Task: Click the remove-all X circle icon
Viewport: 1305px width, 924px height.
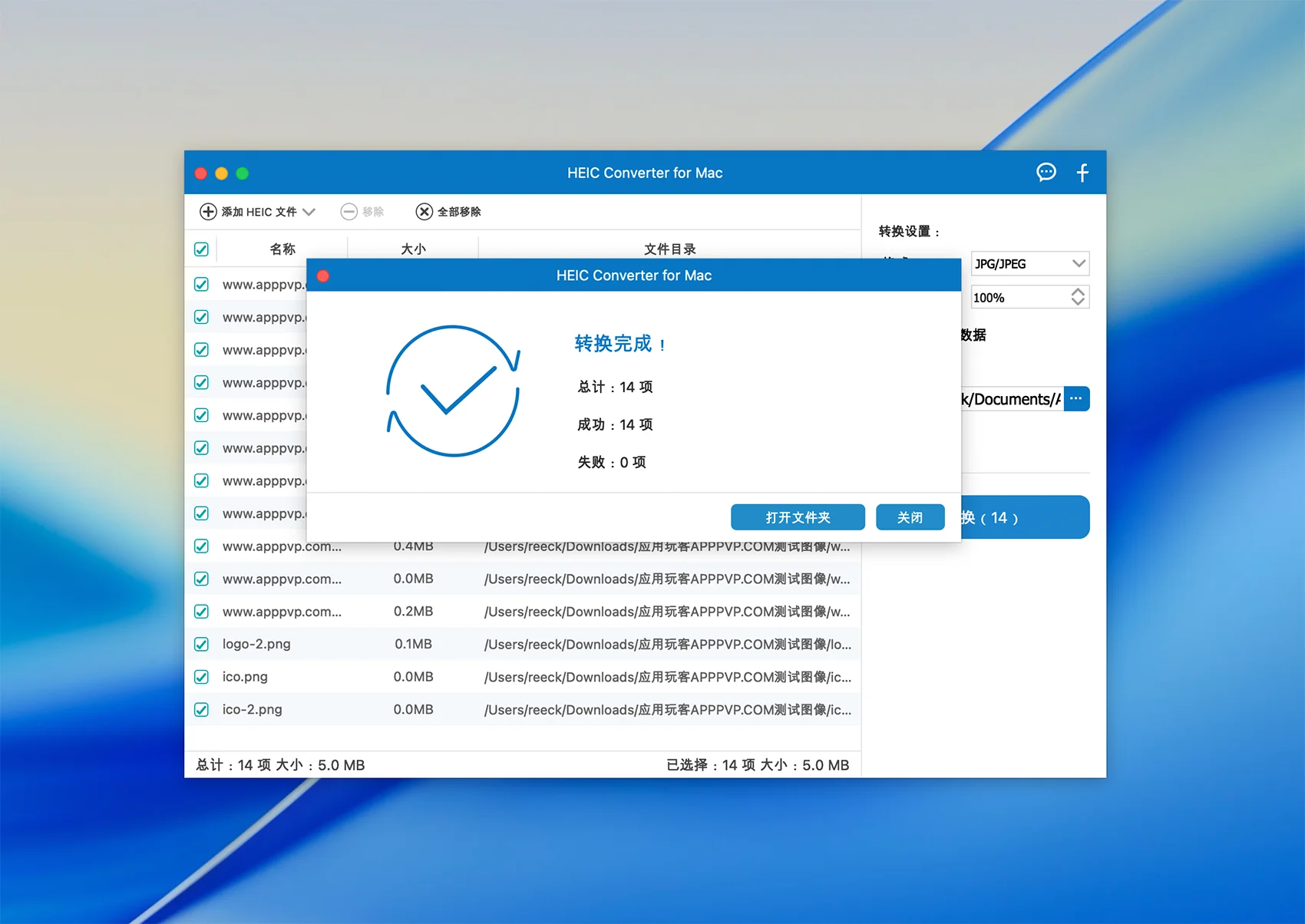Action: (424, 212)
